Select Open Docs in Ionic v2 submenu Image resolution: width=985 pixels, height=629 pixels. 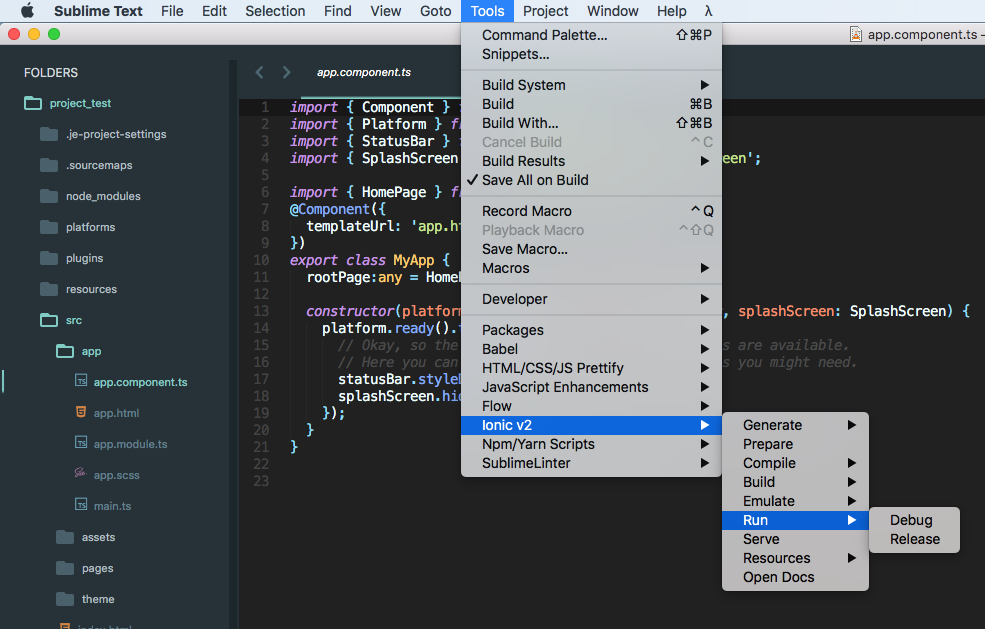pos(795,577)
